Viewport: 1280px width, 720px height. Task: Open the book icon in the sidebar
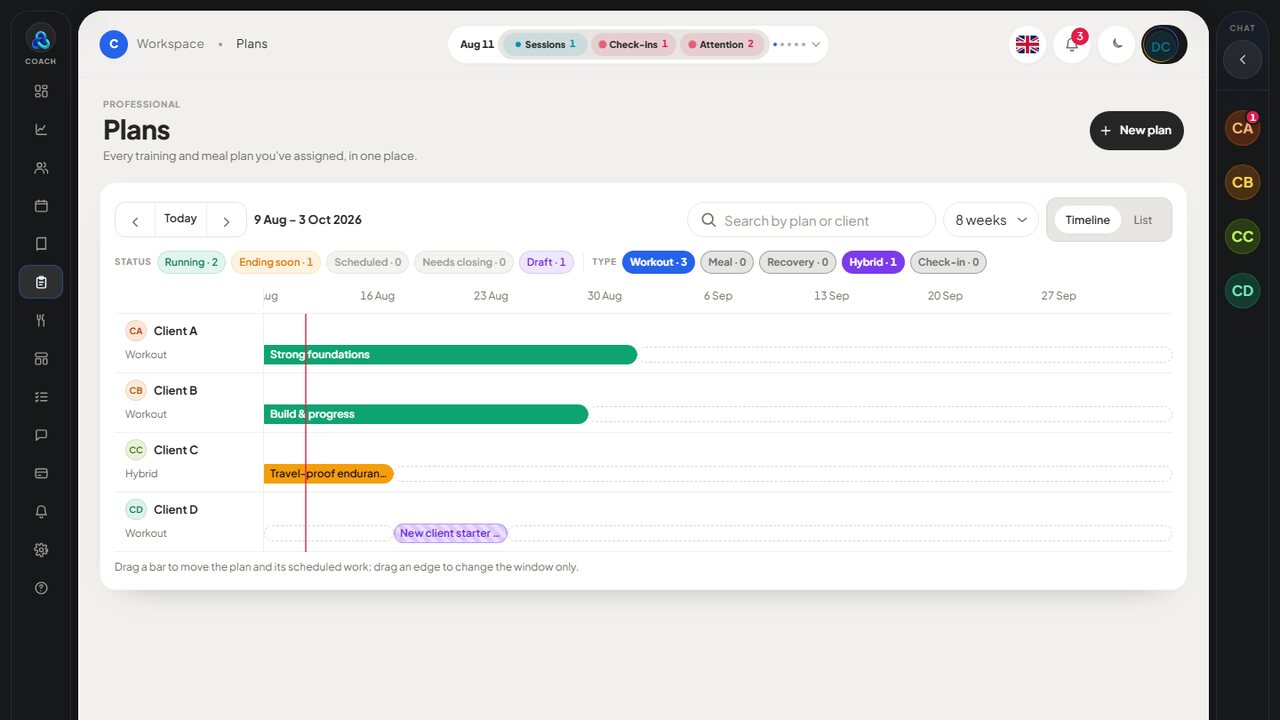pyautogui.click(x=41, y=244)
